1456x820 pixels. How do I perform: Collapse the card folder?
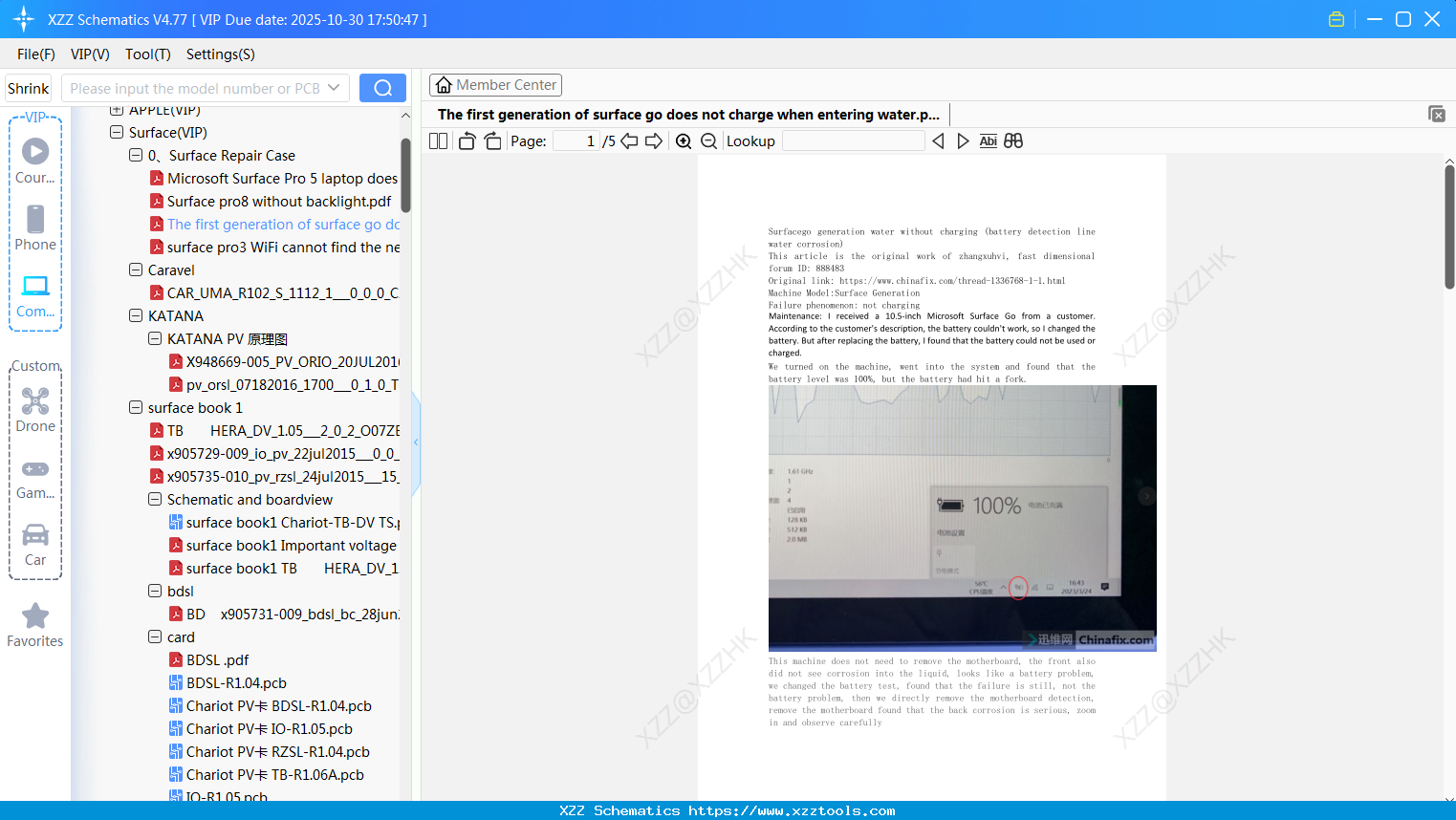point(155,637)
